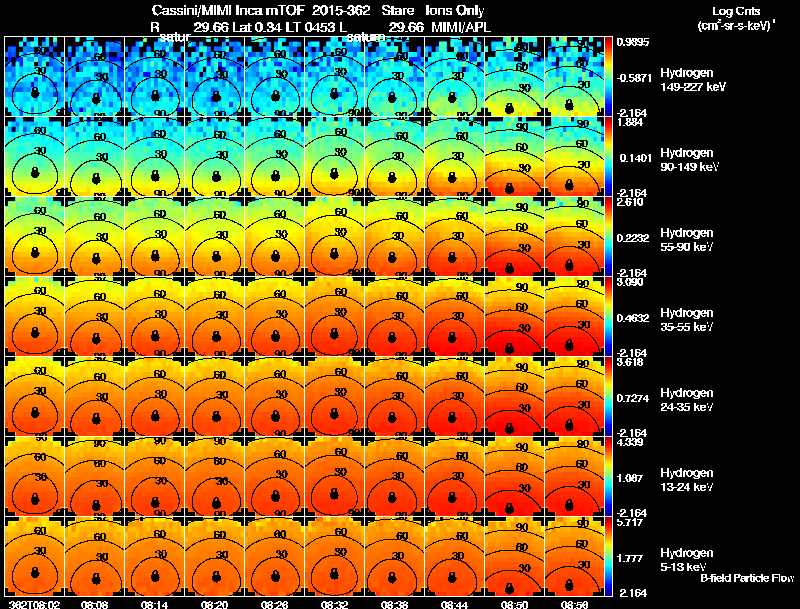Viewport: 800px width, 609px height.
Task: Click the color bar of the 5-13 keV row
Action: [608, 556]
